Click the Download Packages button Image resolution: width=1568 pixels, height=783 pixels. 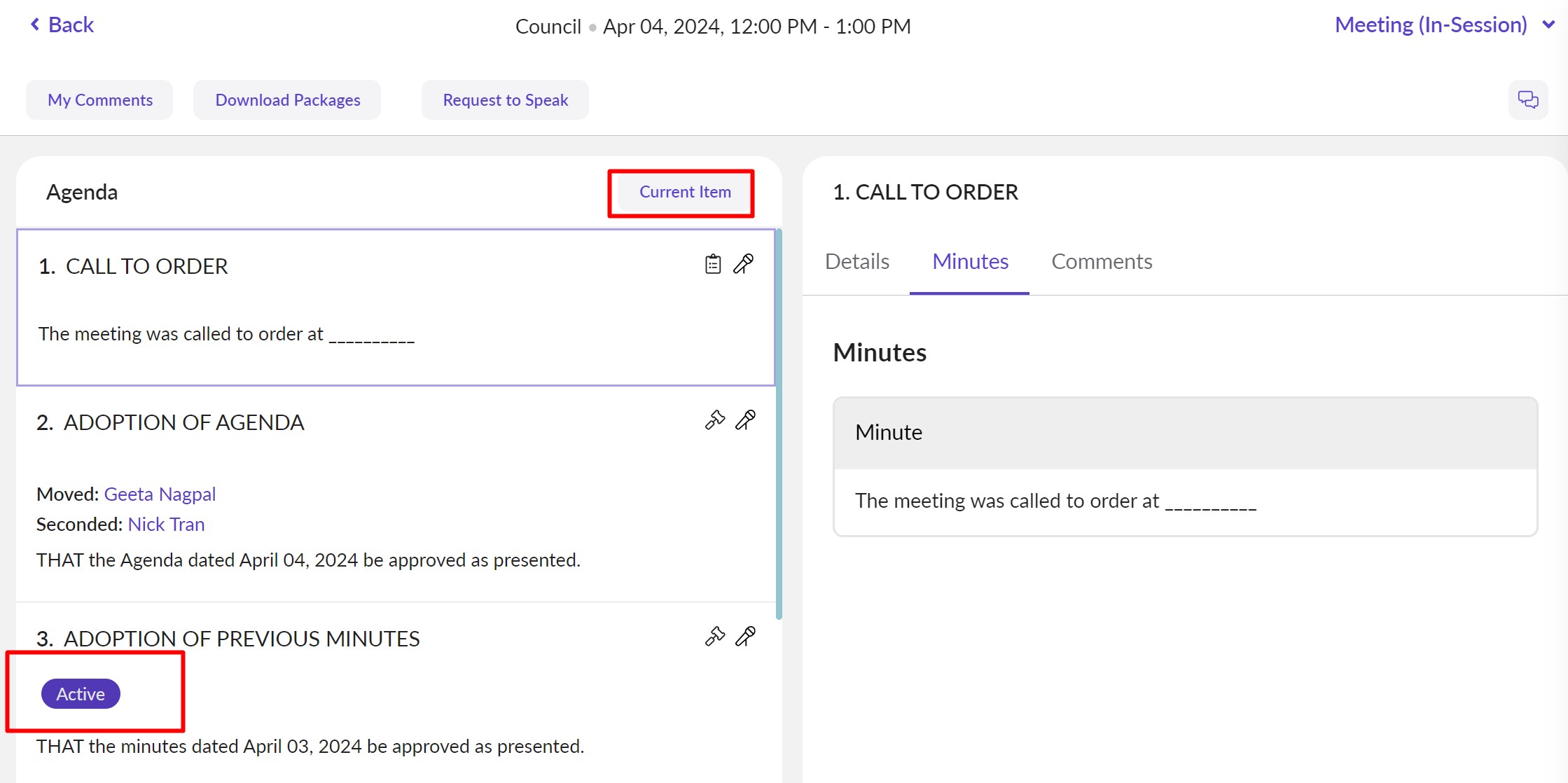[287, 100]
